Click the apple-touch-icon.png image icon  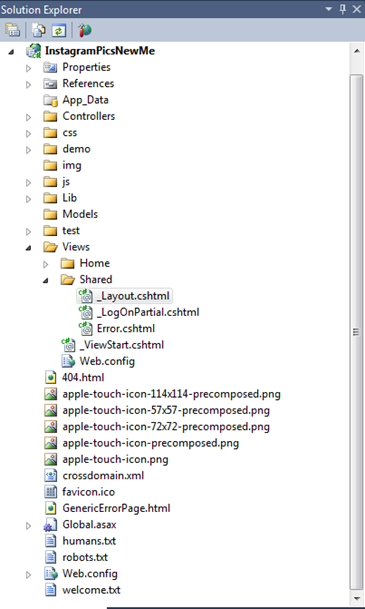pyautogui.click(x=50, y=459)
